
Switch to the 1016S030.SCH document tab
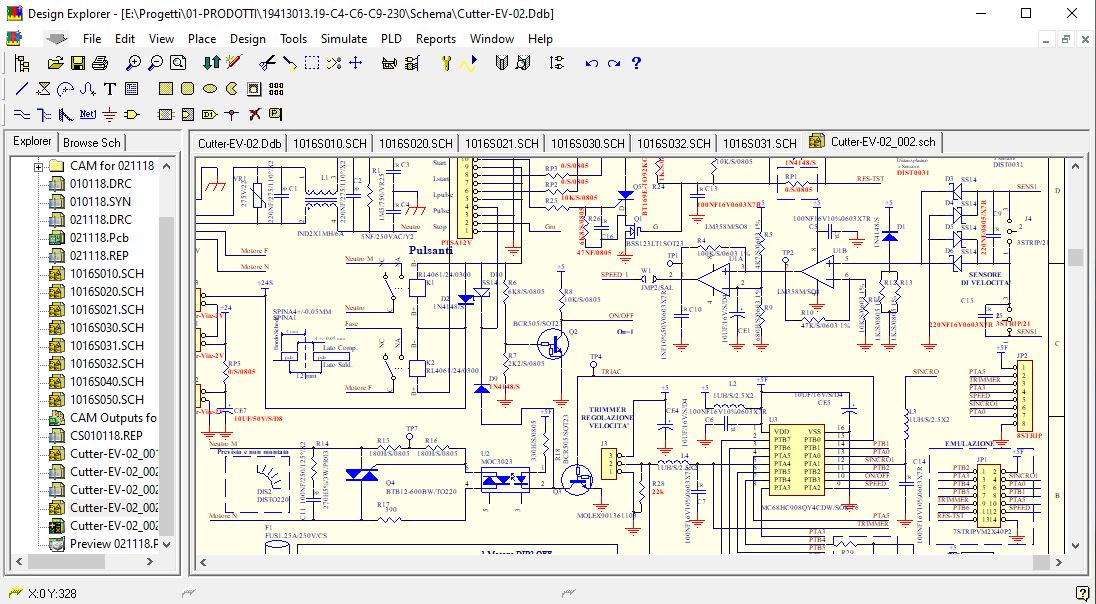click(x=588, y=143)
